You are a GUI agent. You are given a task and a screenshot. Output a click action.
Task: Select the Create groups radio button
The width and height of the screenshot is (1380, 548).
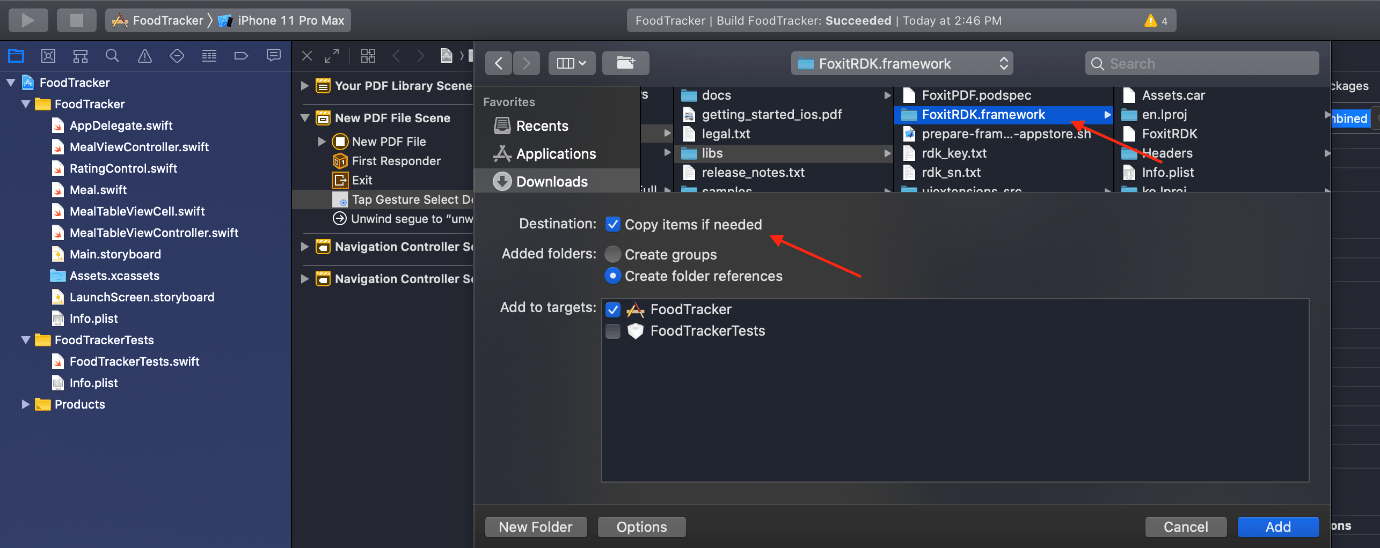pyautogui.click(x=613, y=255)
